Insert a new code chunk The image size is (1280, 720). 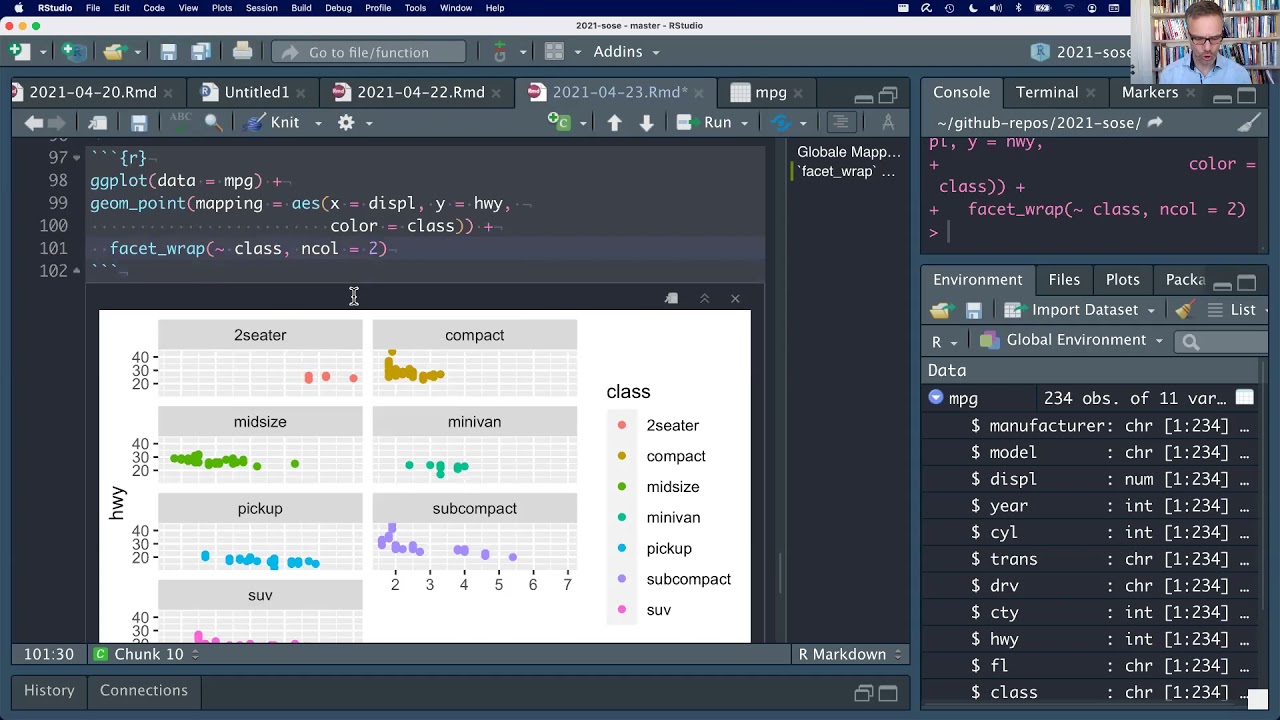click(559, 122)
